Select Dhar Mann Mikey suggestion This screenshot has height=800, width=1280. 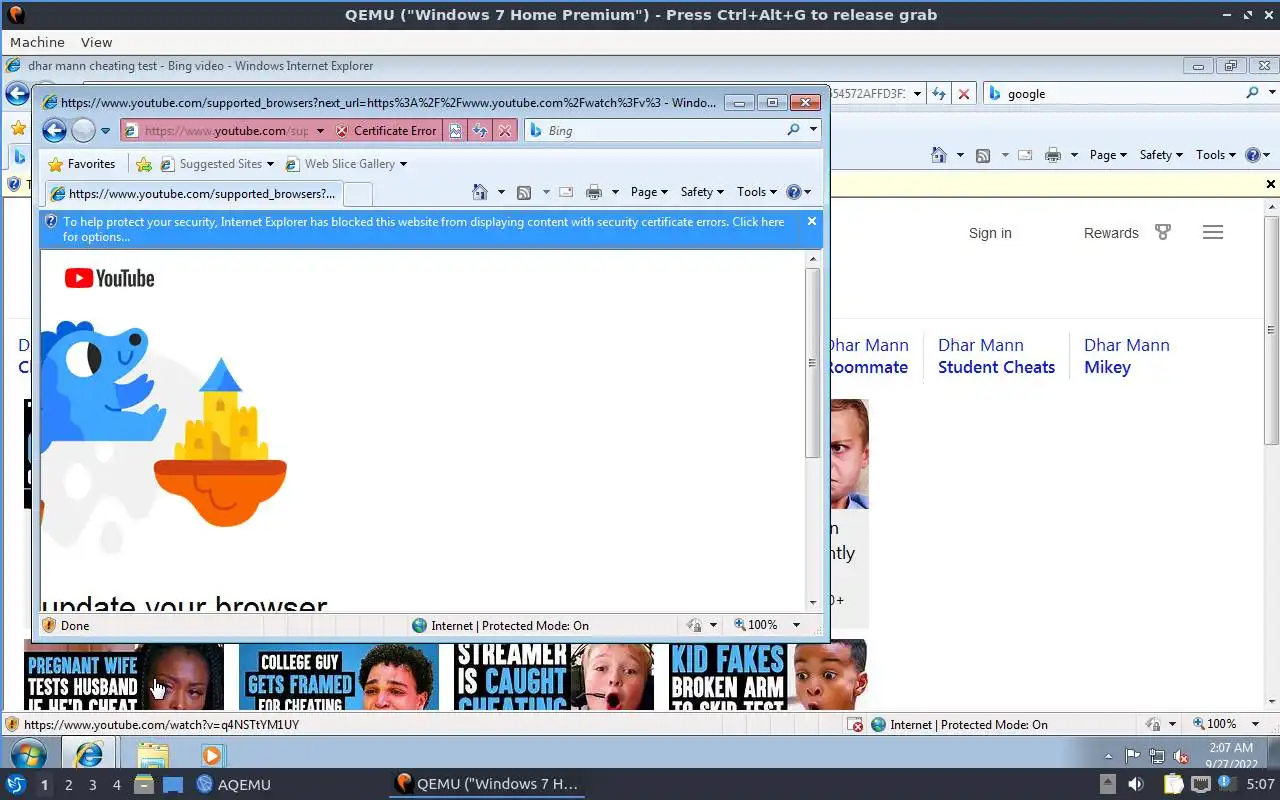coord(1126,356)
